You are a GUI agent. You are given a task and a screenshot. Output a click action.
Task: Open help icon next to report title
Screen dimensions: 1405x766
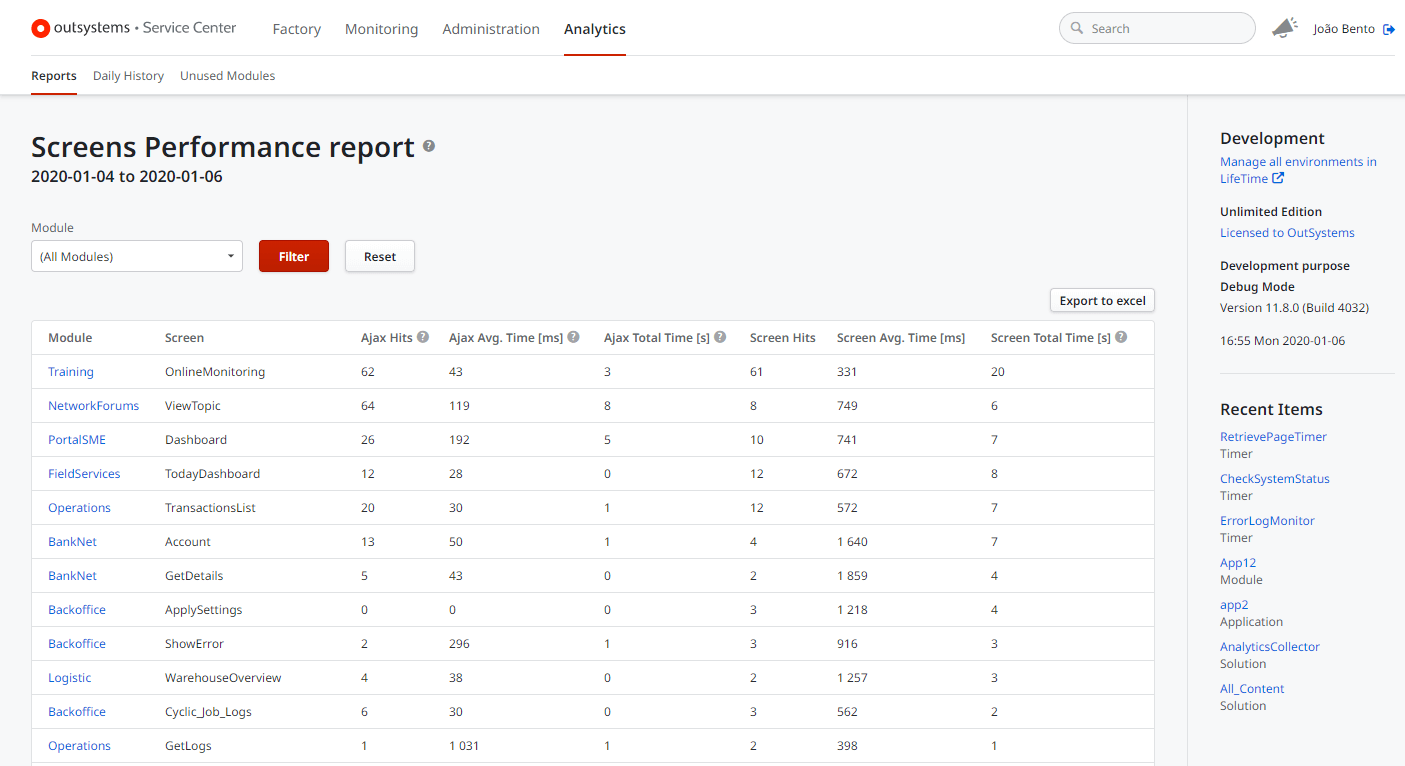(x=429, y=146)
